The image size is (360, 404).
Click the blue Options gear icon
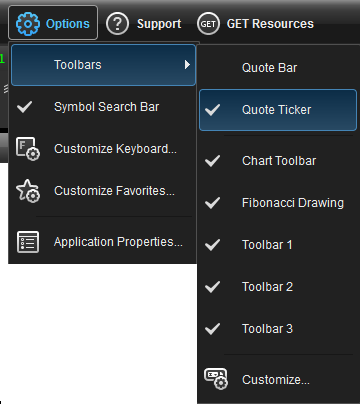(x=28, y=24)
